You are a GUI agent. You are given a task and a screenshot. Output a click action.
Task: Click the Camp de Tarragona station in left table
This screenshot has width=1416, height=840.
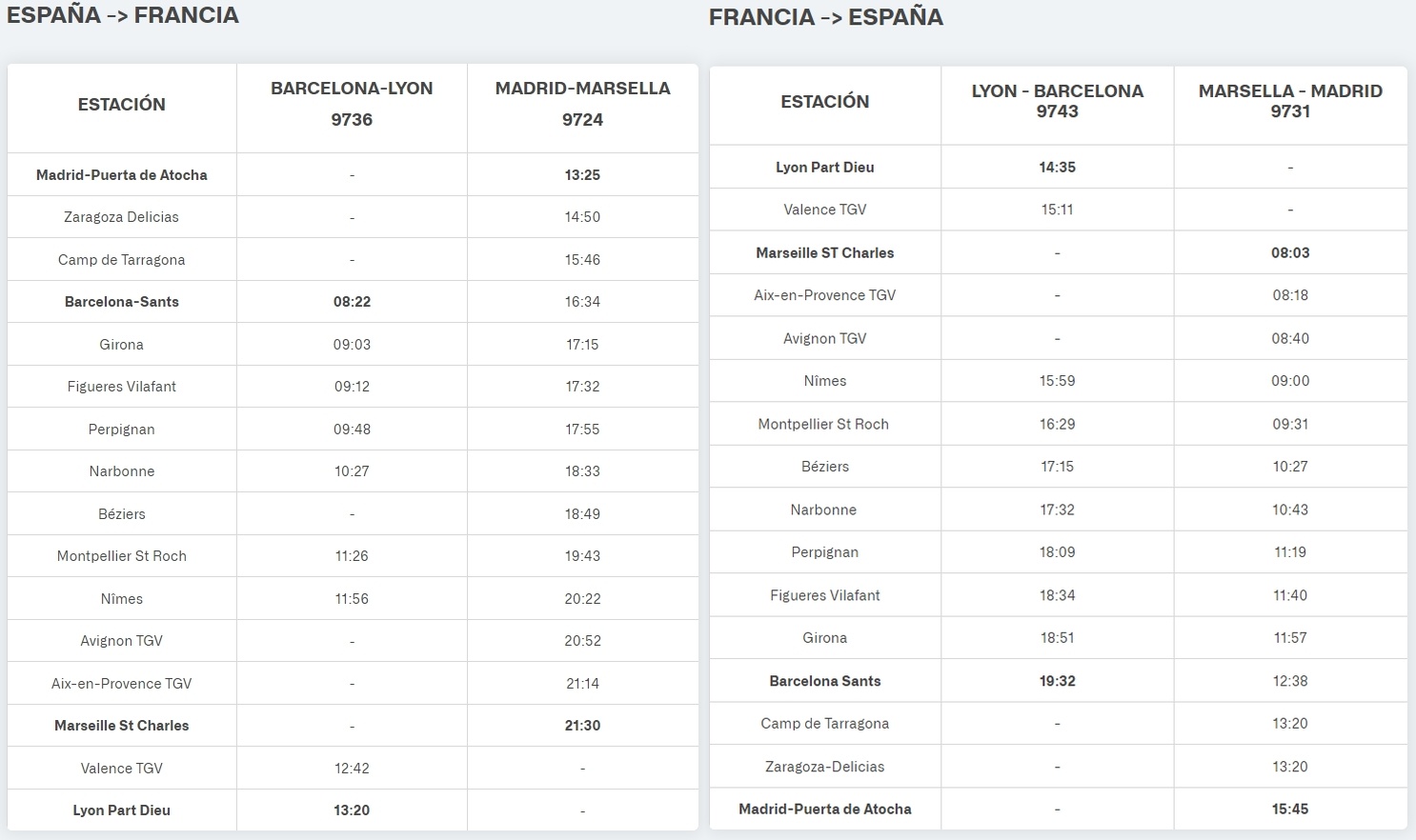coord(121,260)
